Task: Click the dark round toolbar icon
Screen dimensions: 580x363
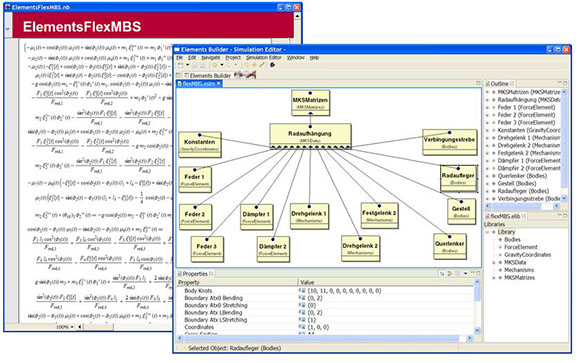Action: point(273,65)
